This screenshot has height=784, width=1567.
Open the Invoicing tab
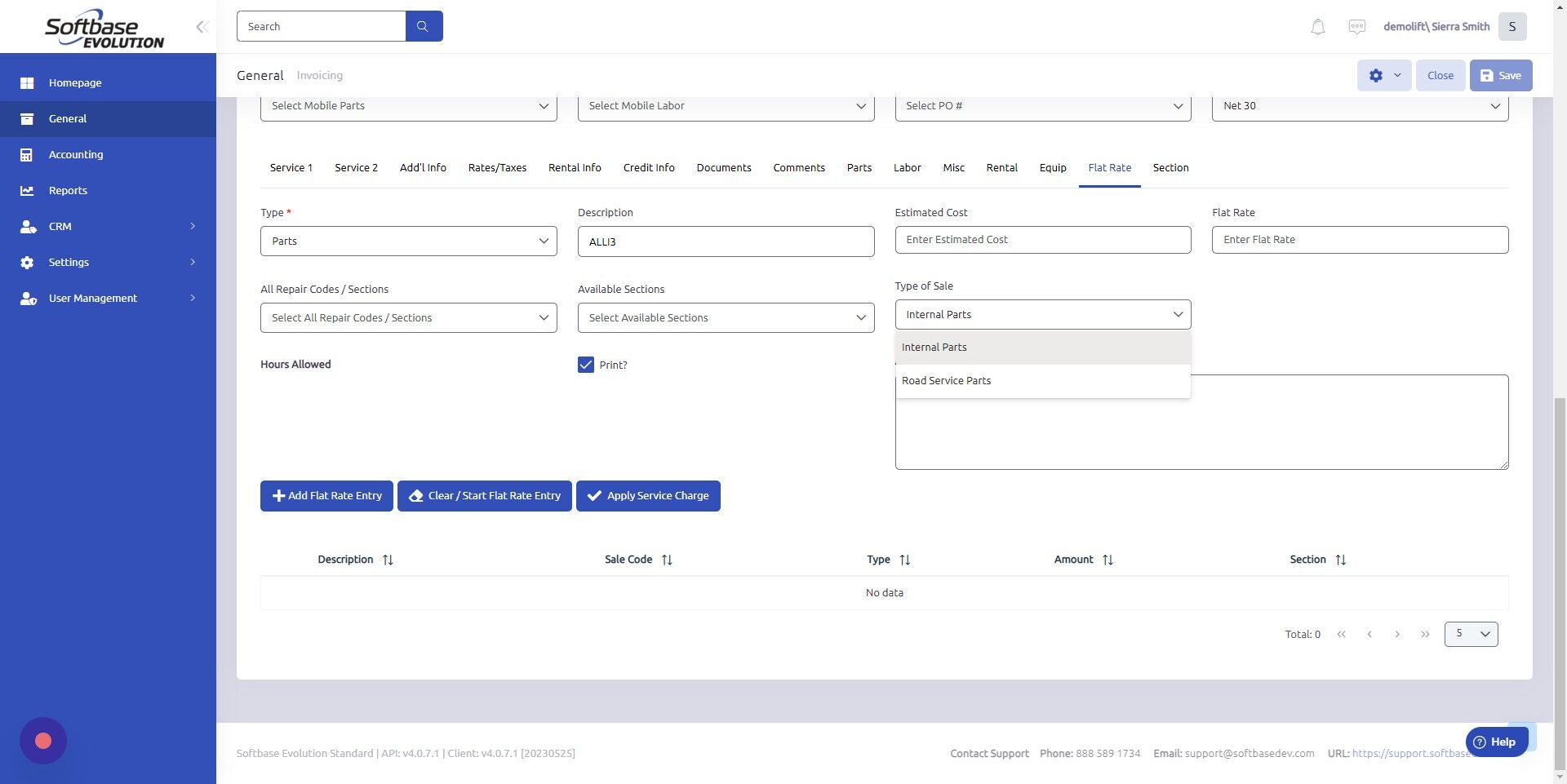tap(319, 75)
